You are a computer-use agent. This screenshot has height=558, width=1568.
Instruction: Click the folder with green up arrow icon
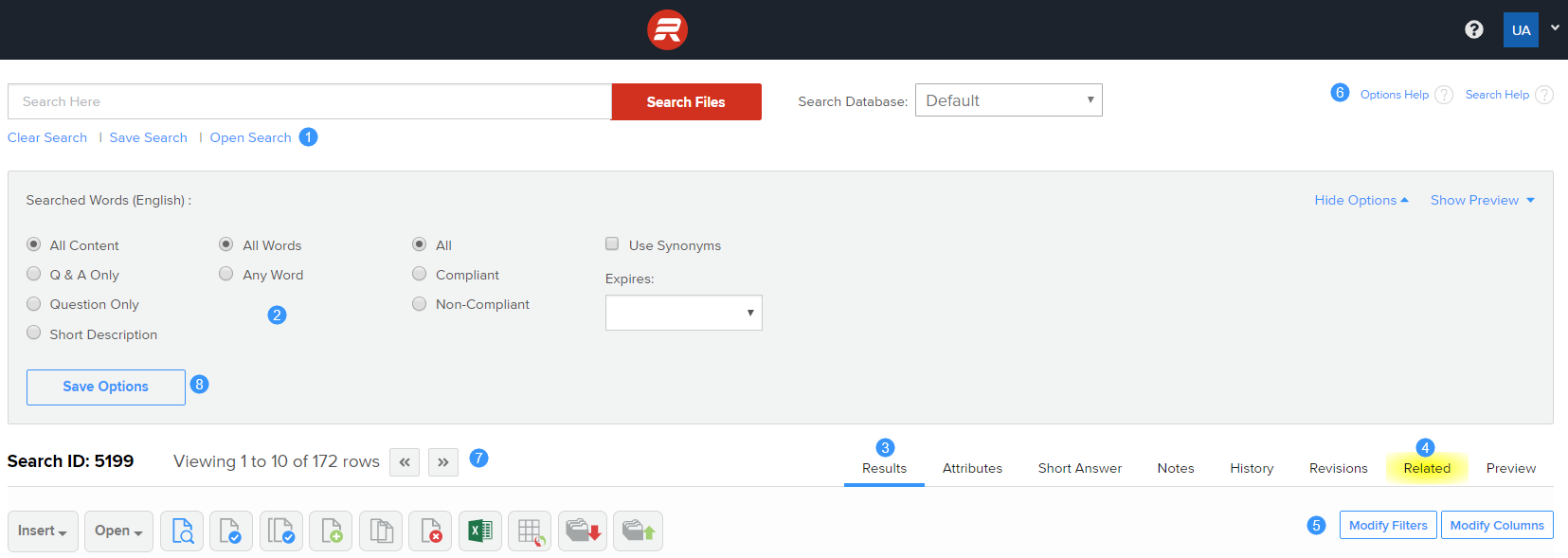(x=639, y=531)
